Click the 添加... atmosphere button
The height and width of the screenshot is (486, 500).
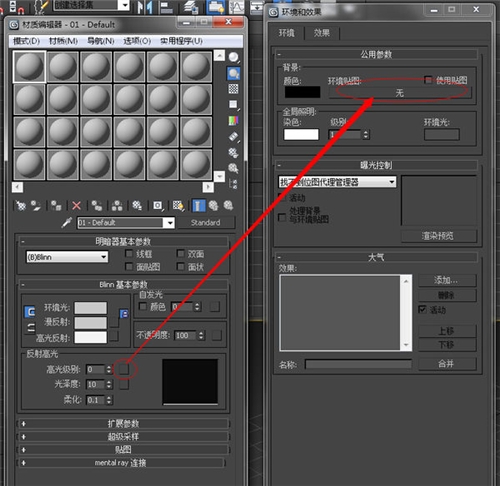(447, 280)
